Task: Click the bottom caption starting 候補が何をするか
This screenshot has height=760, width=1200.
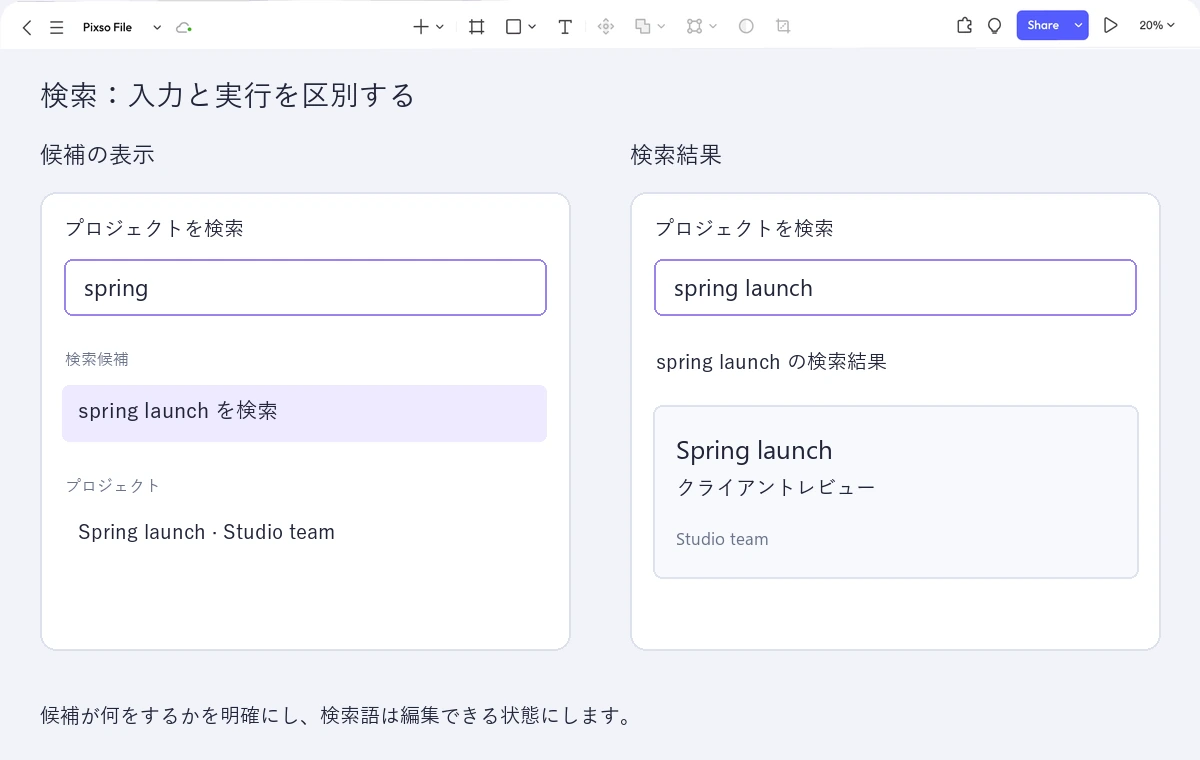Action: pos(337,717)
